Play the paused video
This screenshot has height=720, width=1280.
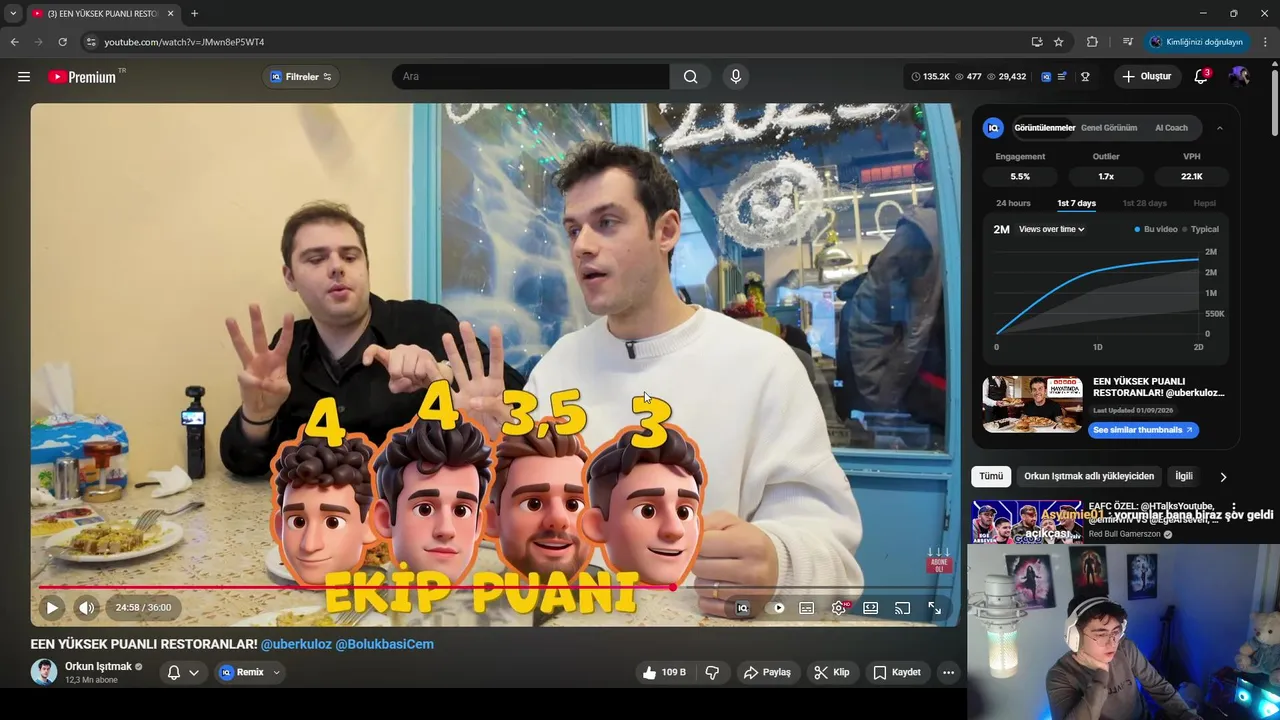click(x=52, y=607)
